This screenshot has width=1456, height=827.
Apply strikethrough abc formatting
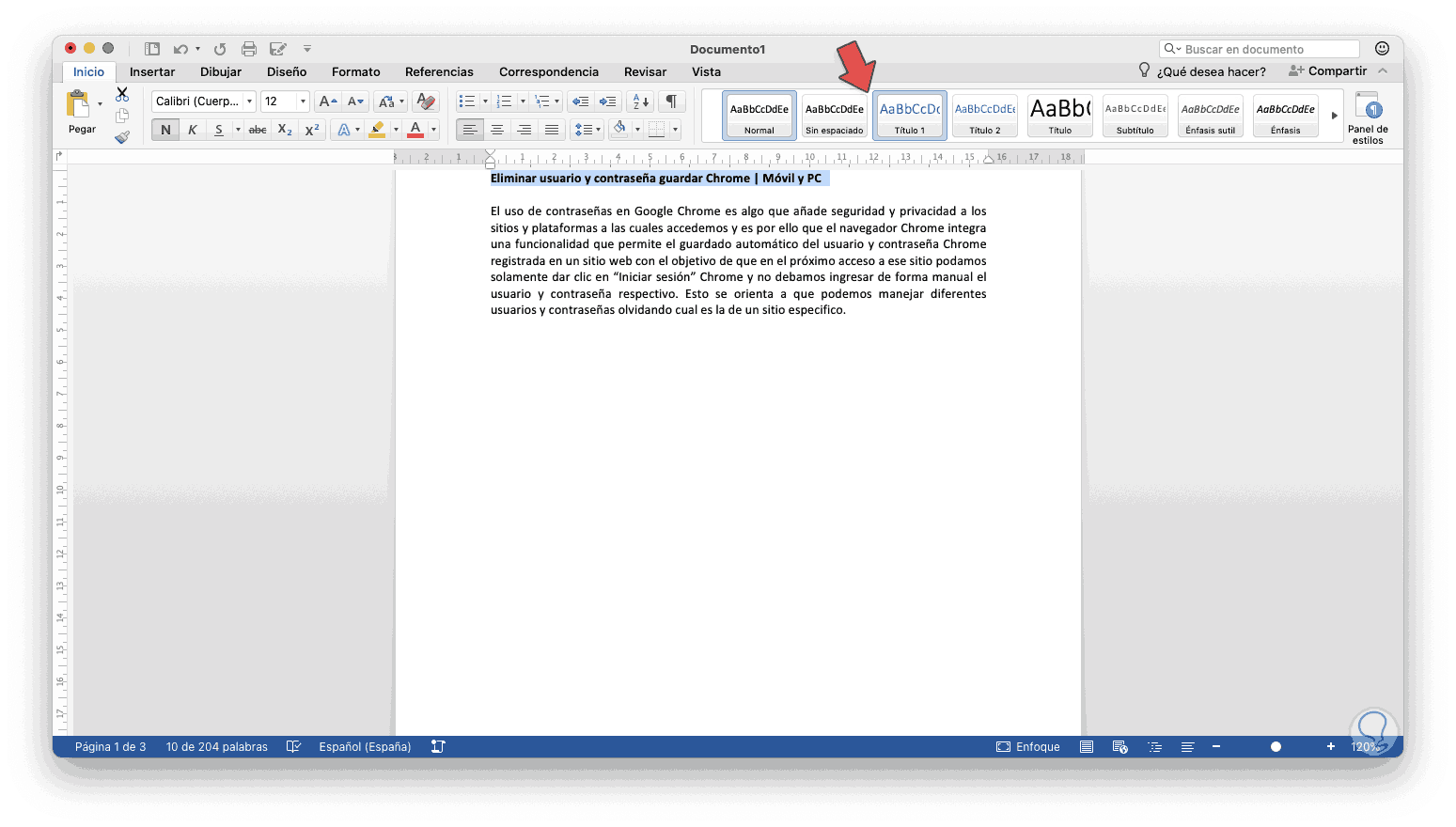click(258, 130)
